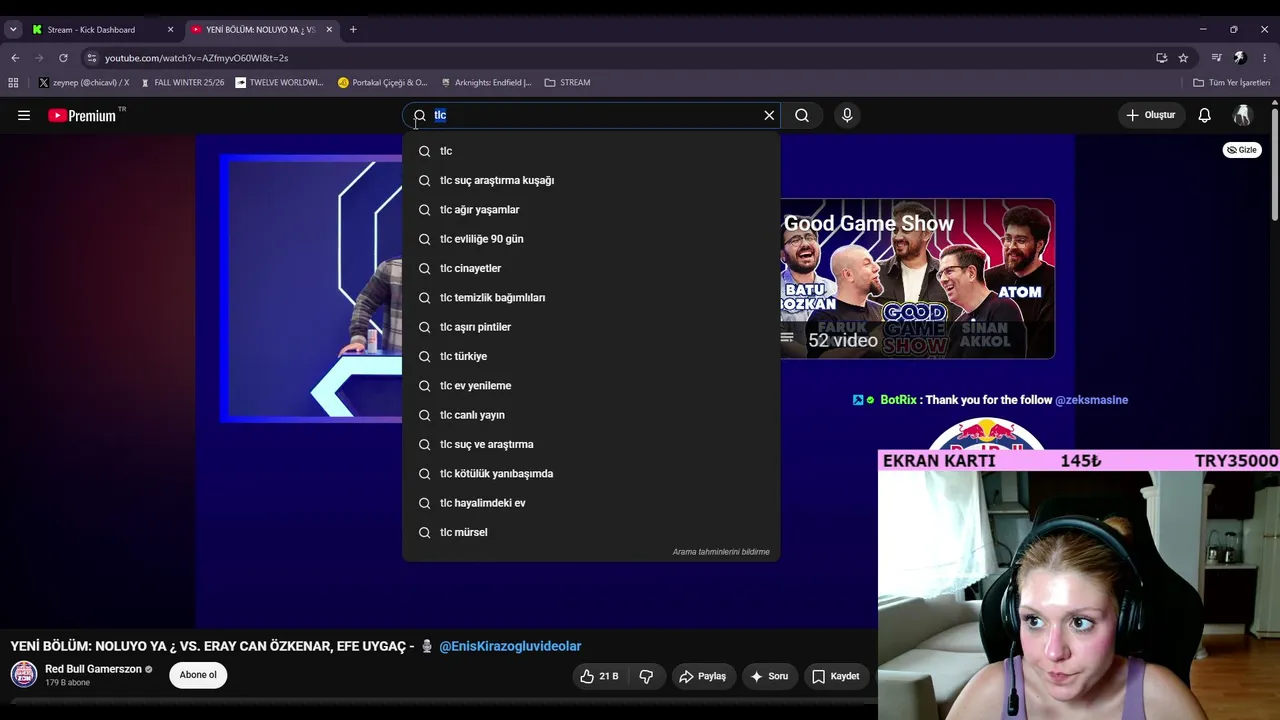Image resolution: width=1280 pixels, height=720 pixels.
Task: Open the Arknights: Endfield bookmark
Action: [486, 83]
